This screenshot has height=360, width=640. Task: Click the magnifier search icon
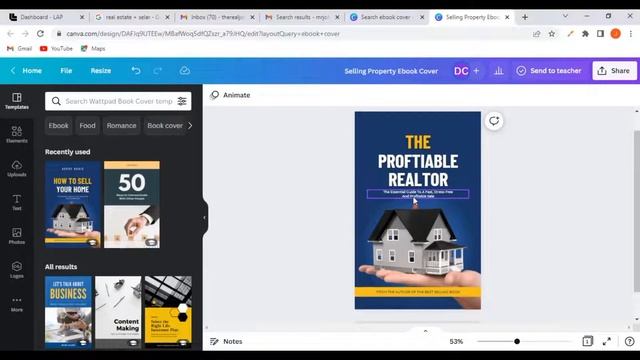click(x=56, y=101)
